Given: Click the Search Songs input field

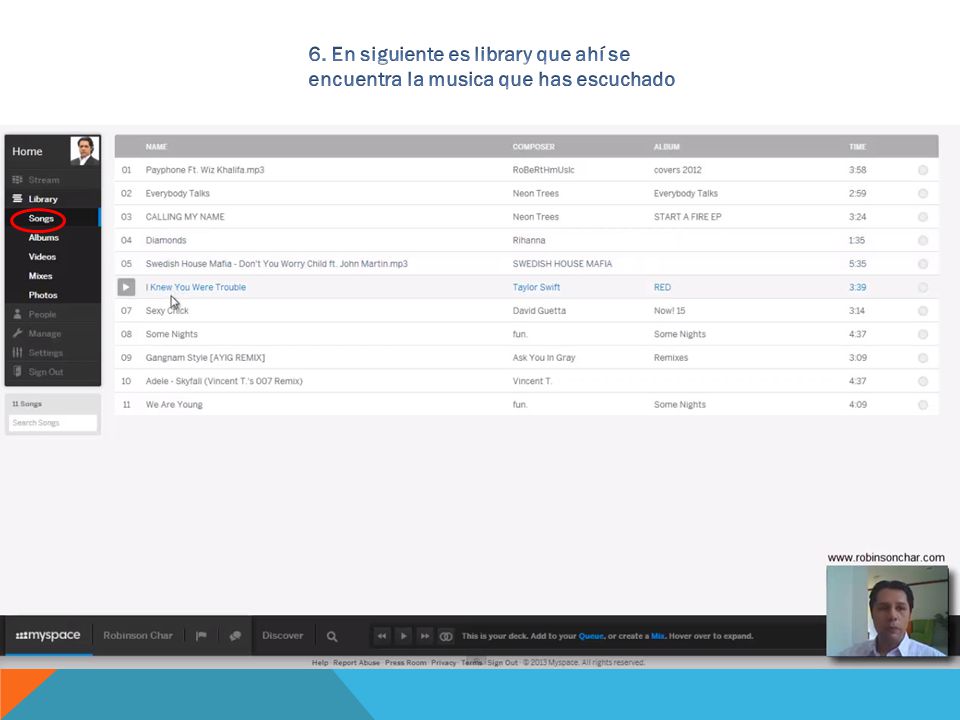Looking at the screenshot, I should pyautogui.click(x=53, y=422).
